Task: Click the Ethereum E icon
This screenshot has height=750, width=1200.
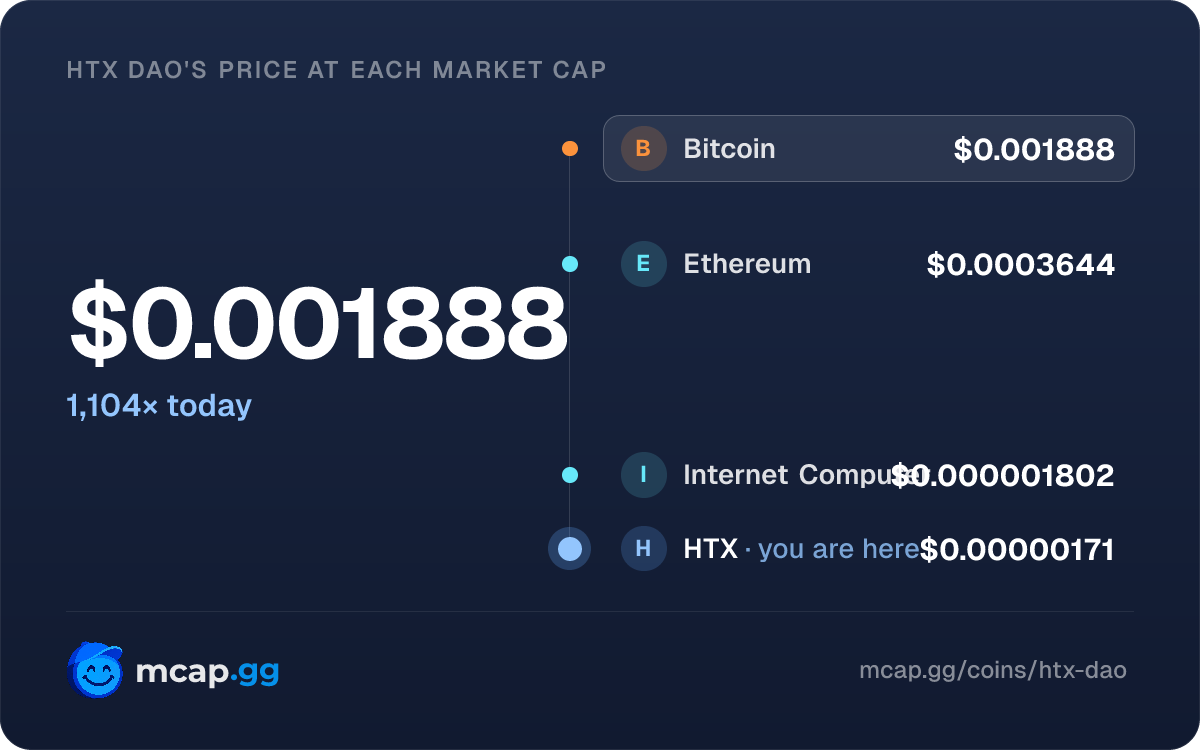Action: [643, 264]
